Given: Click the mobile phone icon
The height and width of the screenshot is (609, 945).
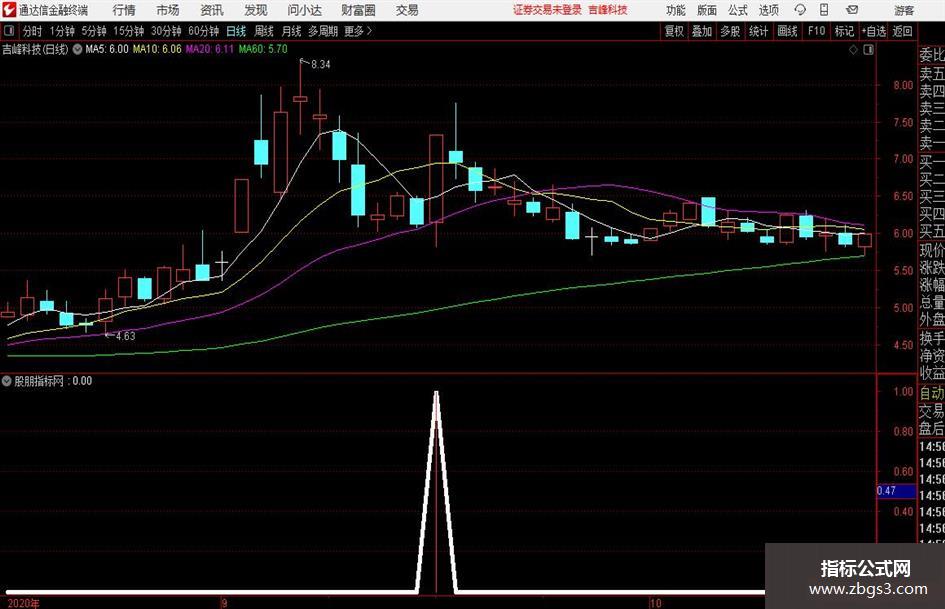Looking at the screenshot, I should 824,10.
